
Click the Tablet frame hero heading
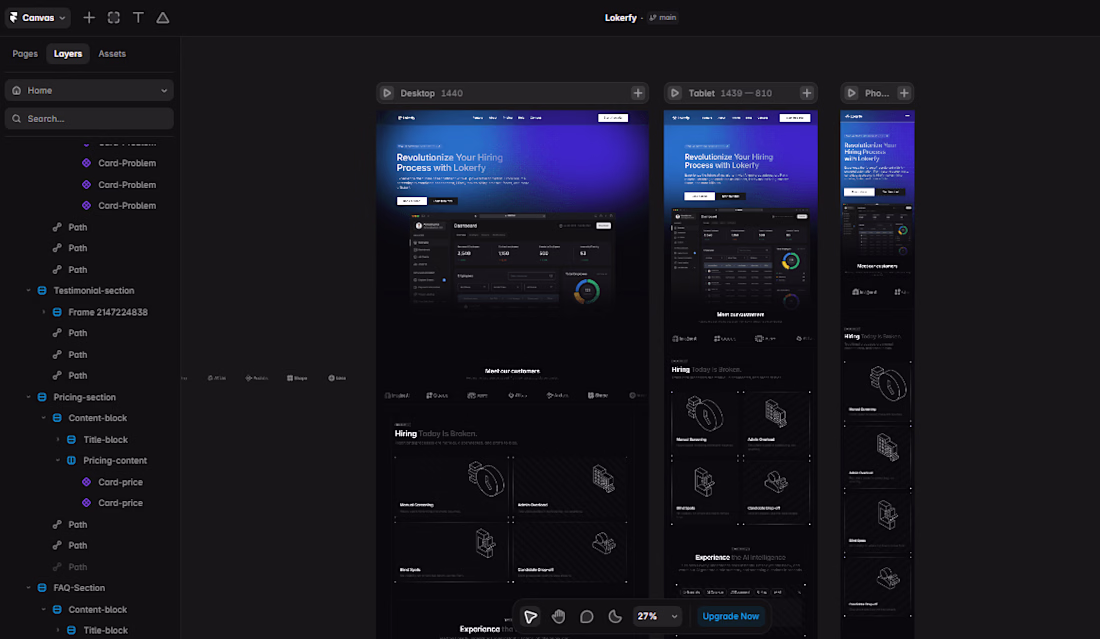pyautogui.click(x=728, y=161)
